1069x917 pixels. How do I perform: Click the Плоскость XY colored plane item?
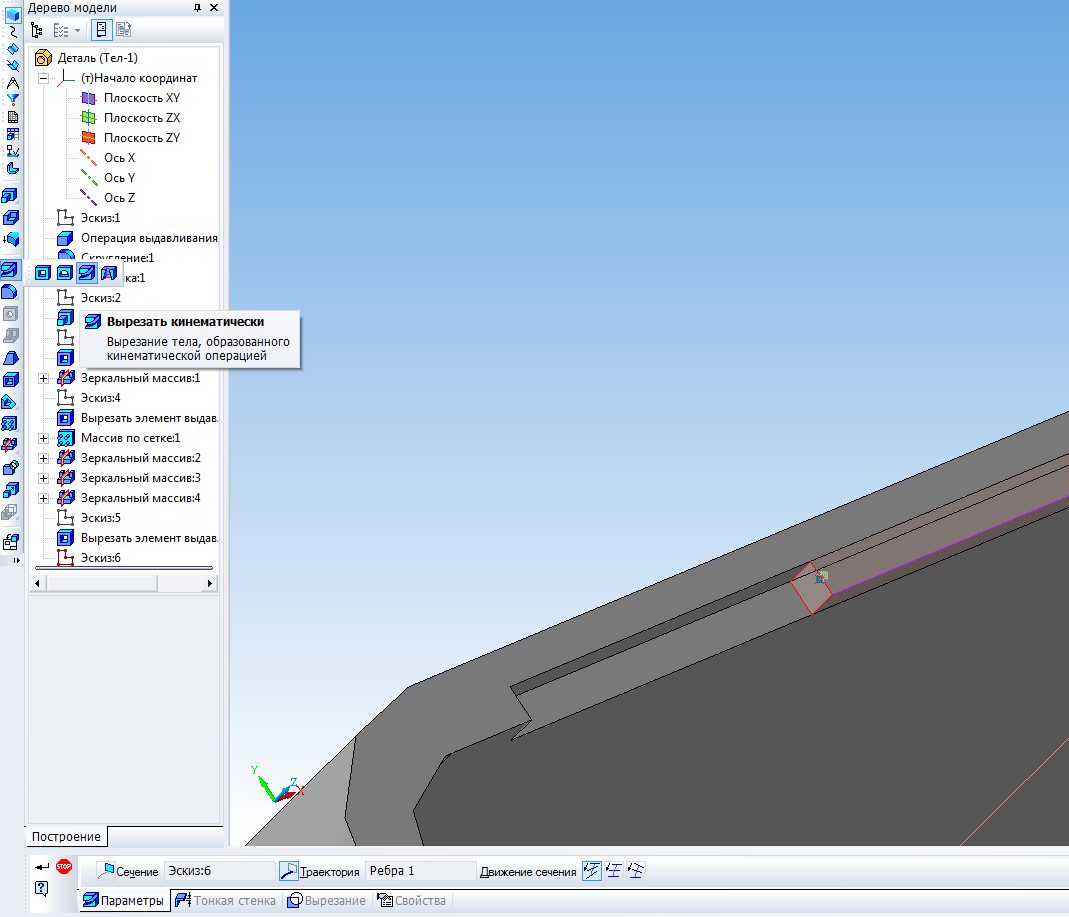click(x=141, y=98)
